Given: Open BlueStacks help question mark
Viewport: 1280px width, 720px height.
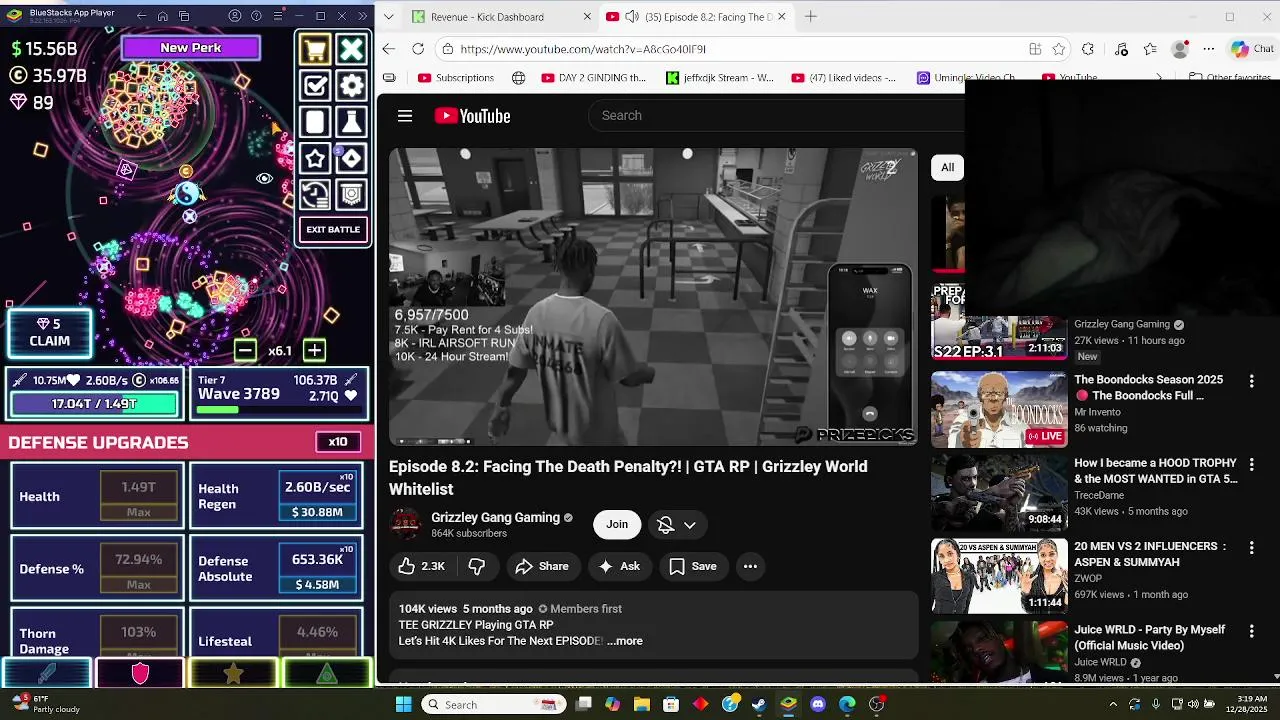Looking at the screenshot, I should coord(256,16).
